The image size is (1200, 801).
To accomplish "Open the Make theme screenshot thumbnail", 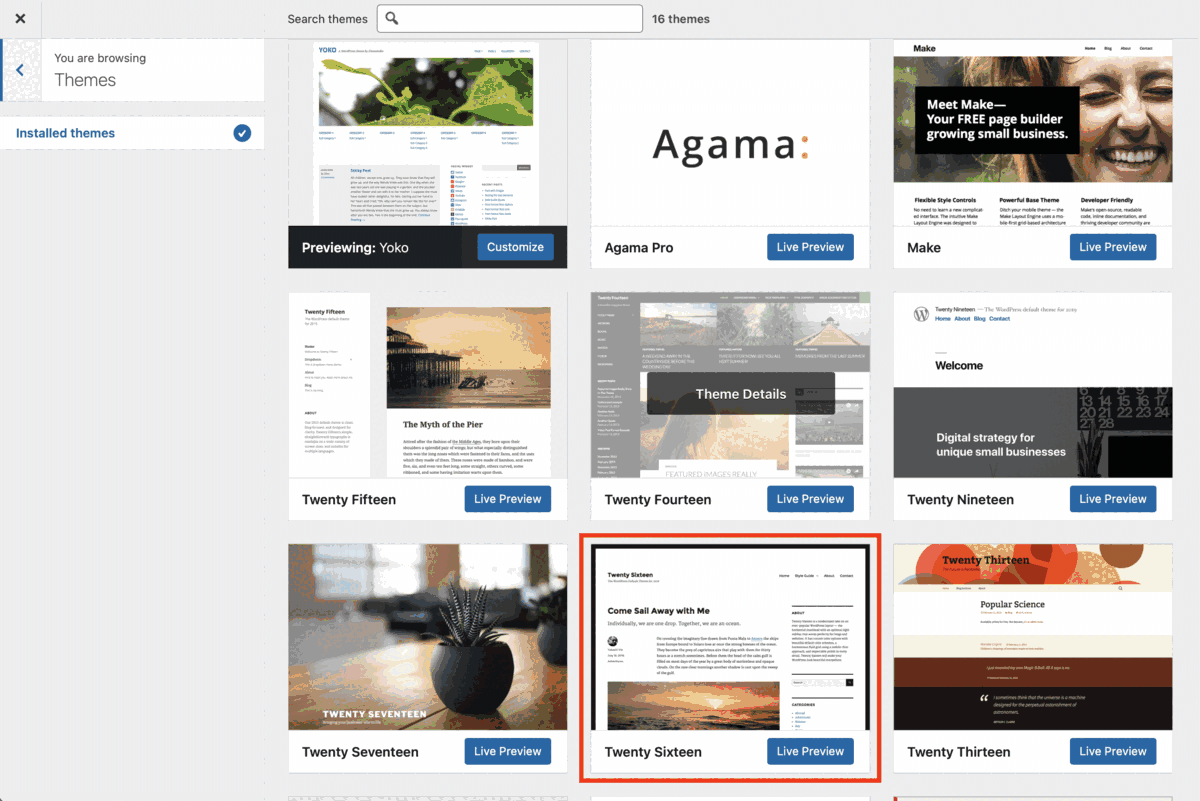I will [1033, 133].
